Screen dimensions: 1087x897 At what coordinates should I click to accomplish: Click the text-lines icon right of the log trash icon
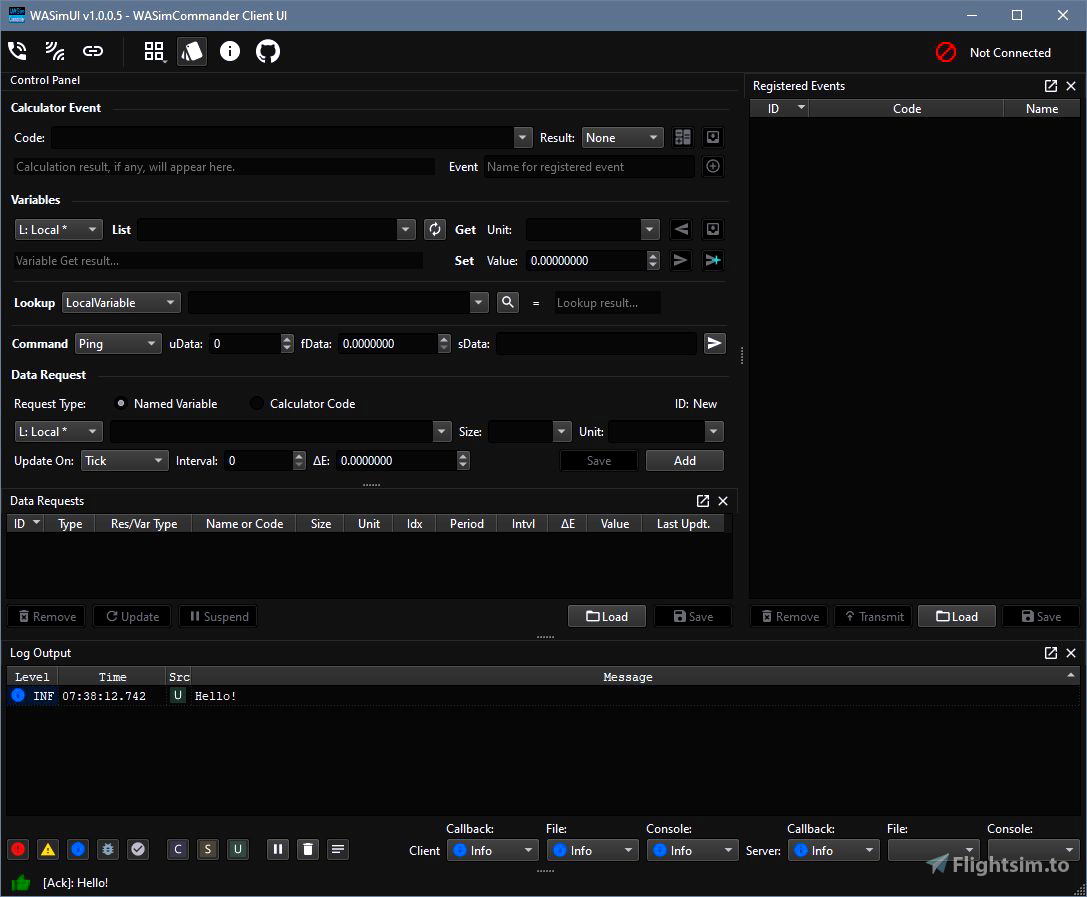tap(338, 849)
